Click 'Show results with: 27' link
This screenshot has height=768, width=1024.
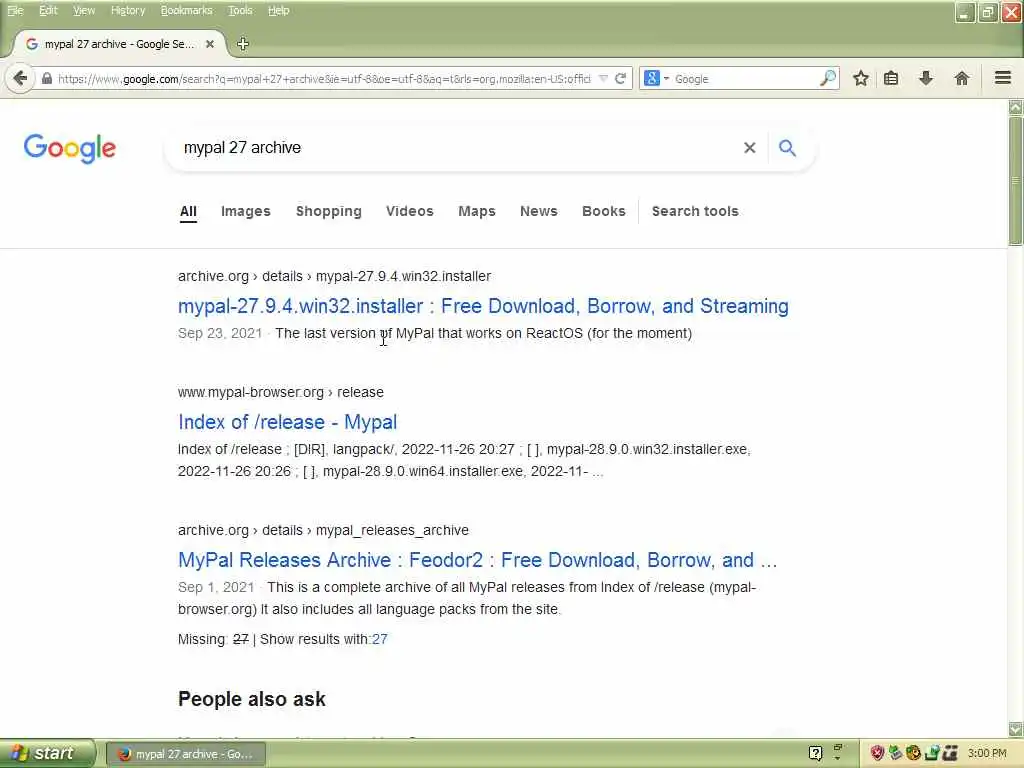tap(379, 639)
